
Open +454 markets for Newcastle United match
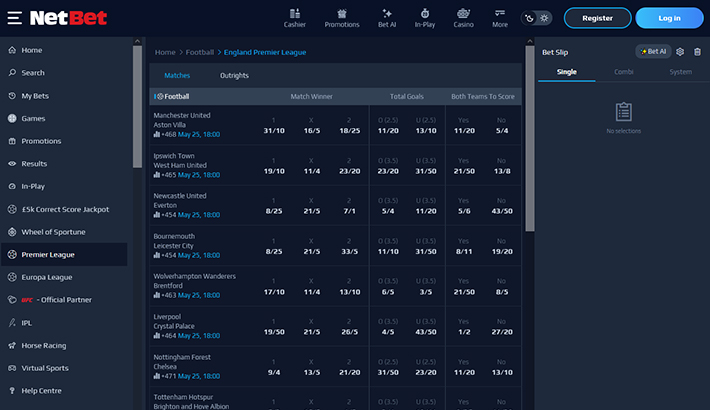coord(165,215)
